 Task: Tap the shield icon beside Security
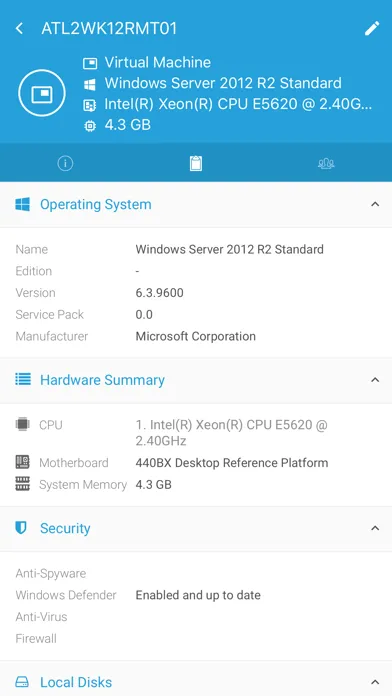[21, 528]
